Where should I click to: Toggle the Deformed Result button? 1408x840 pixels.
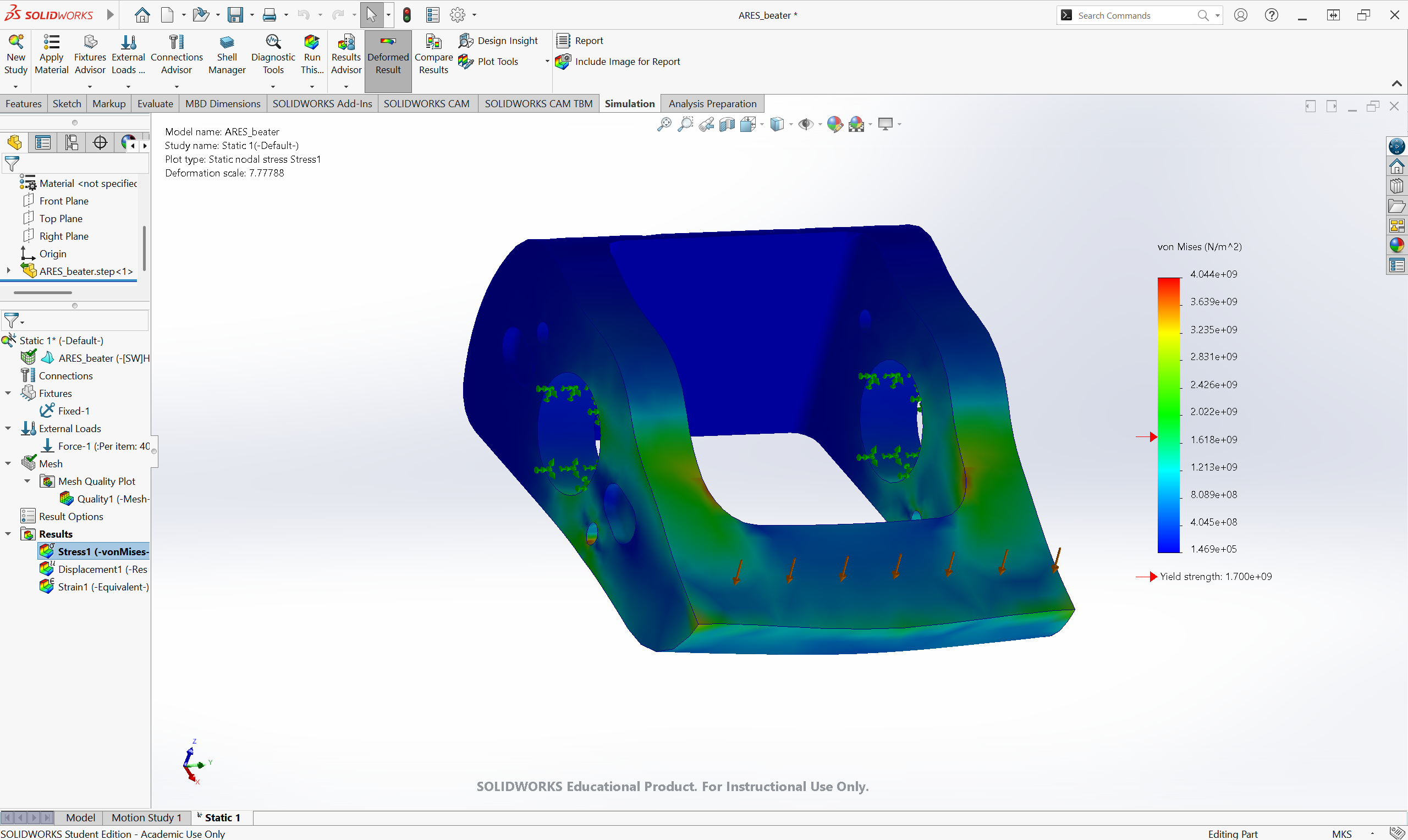tap(388, 61)
